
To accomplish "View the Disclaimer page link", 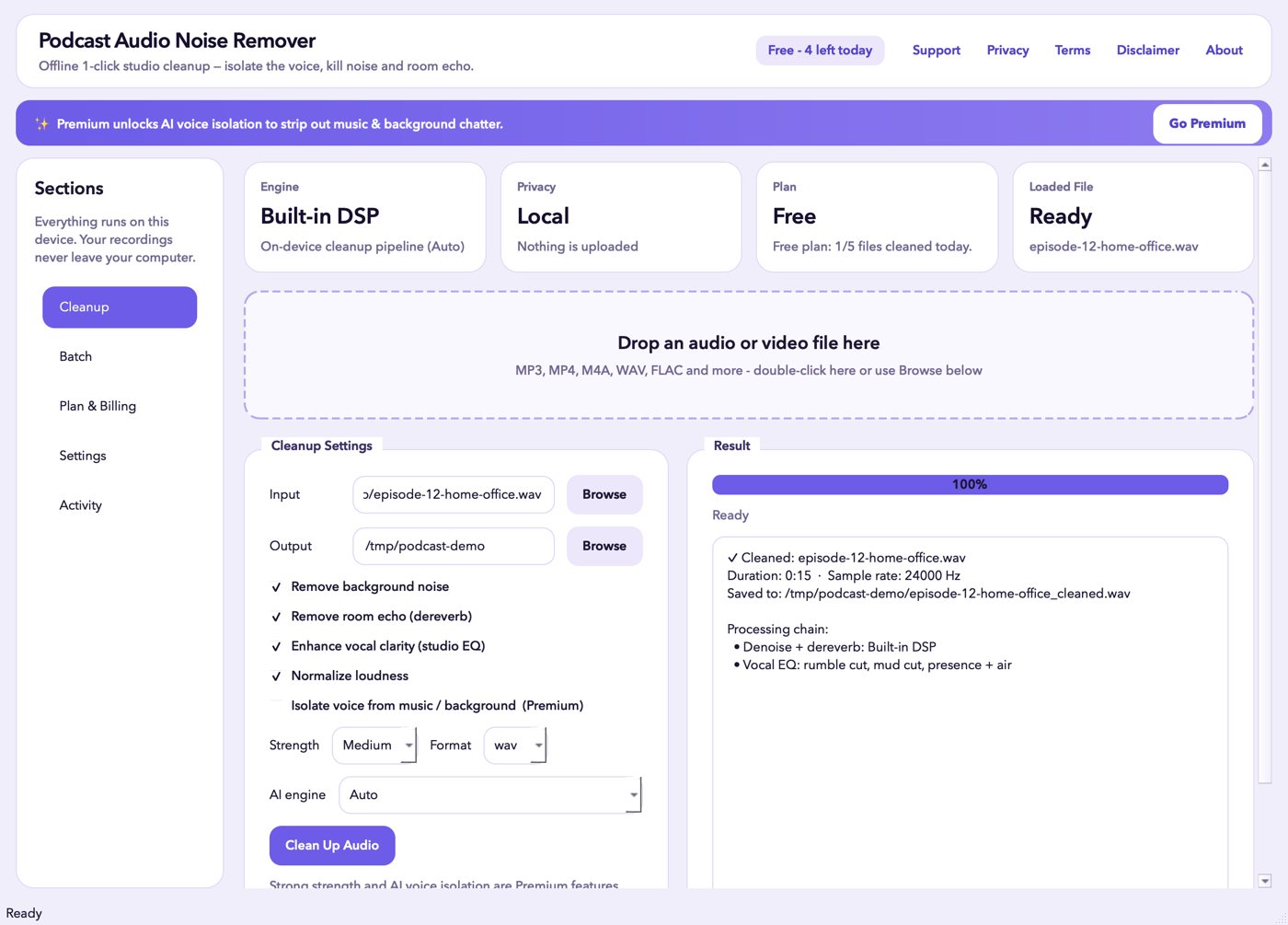I will (x=1148, y=51).
